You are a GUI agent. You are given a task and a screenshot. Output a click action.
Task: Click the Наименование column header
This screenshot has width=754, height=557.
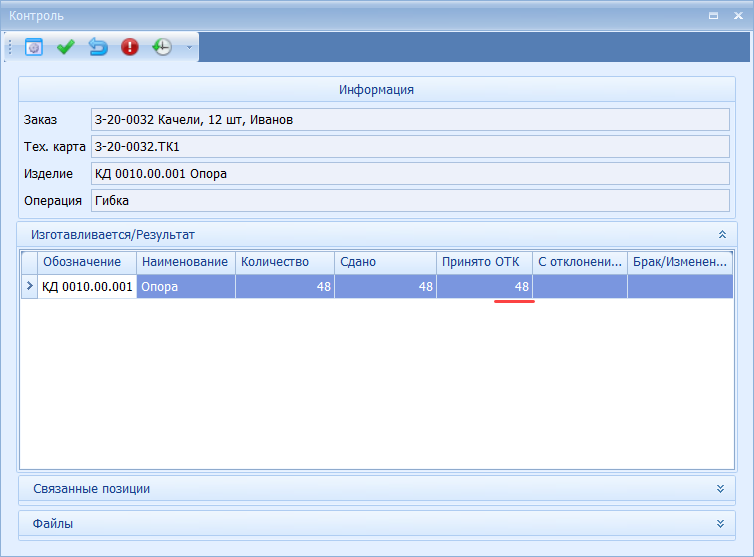(185, 262)
